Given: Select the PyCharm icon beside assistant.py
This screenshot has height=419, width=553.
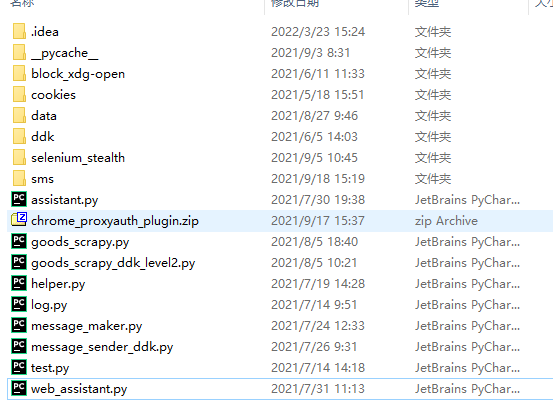Looking at the screenshot, I should (x=19, y=199).
